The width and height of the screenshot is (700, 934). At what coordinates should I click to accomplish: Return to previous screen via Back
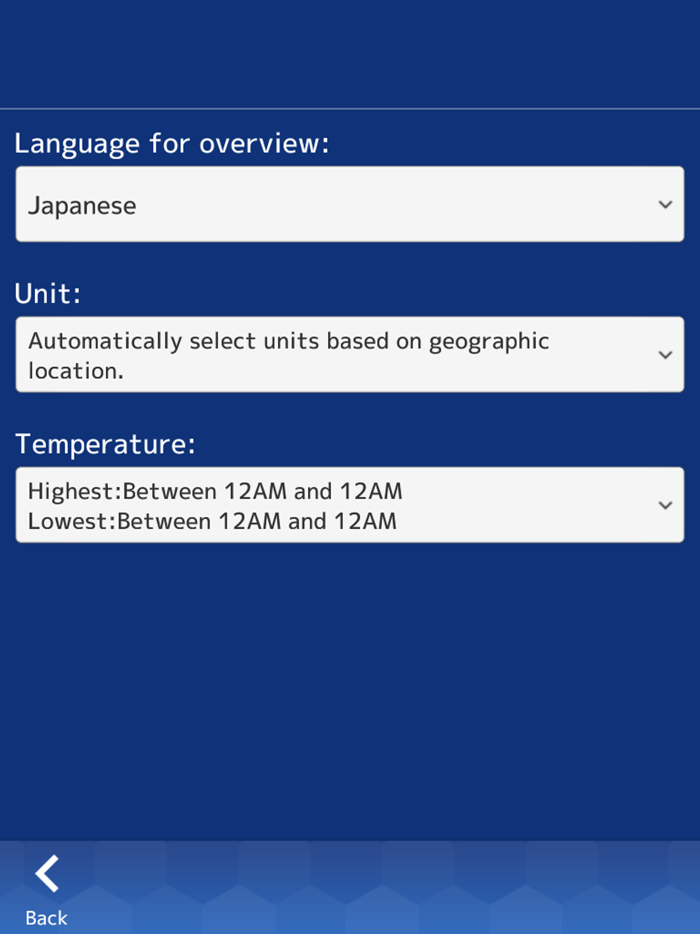(x=46, y=888)
